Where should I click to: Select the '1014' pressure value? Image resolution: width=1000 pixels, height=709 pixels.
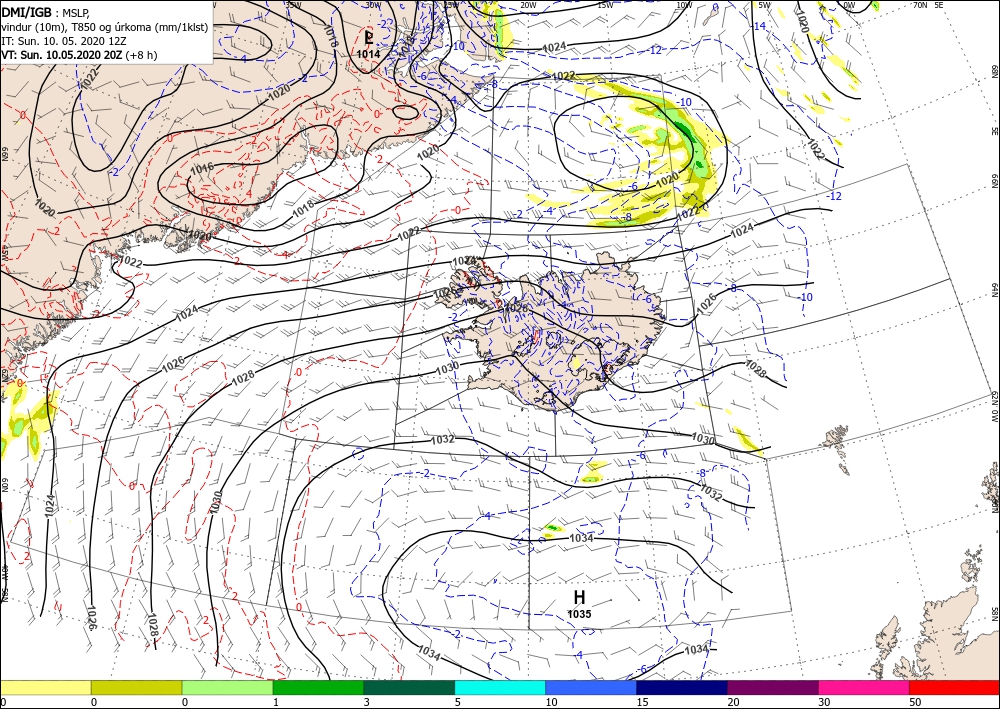click(x=368, y=54)
